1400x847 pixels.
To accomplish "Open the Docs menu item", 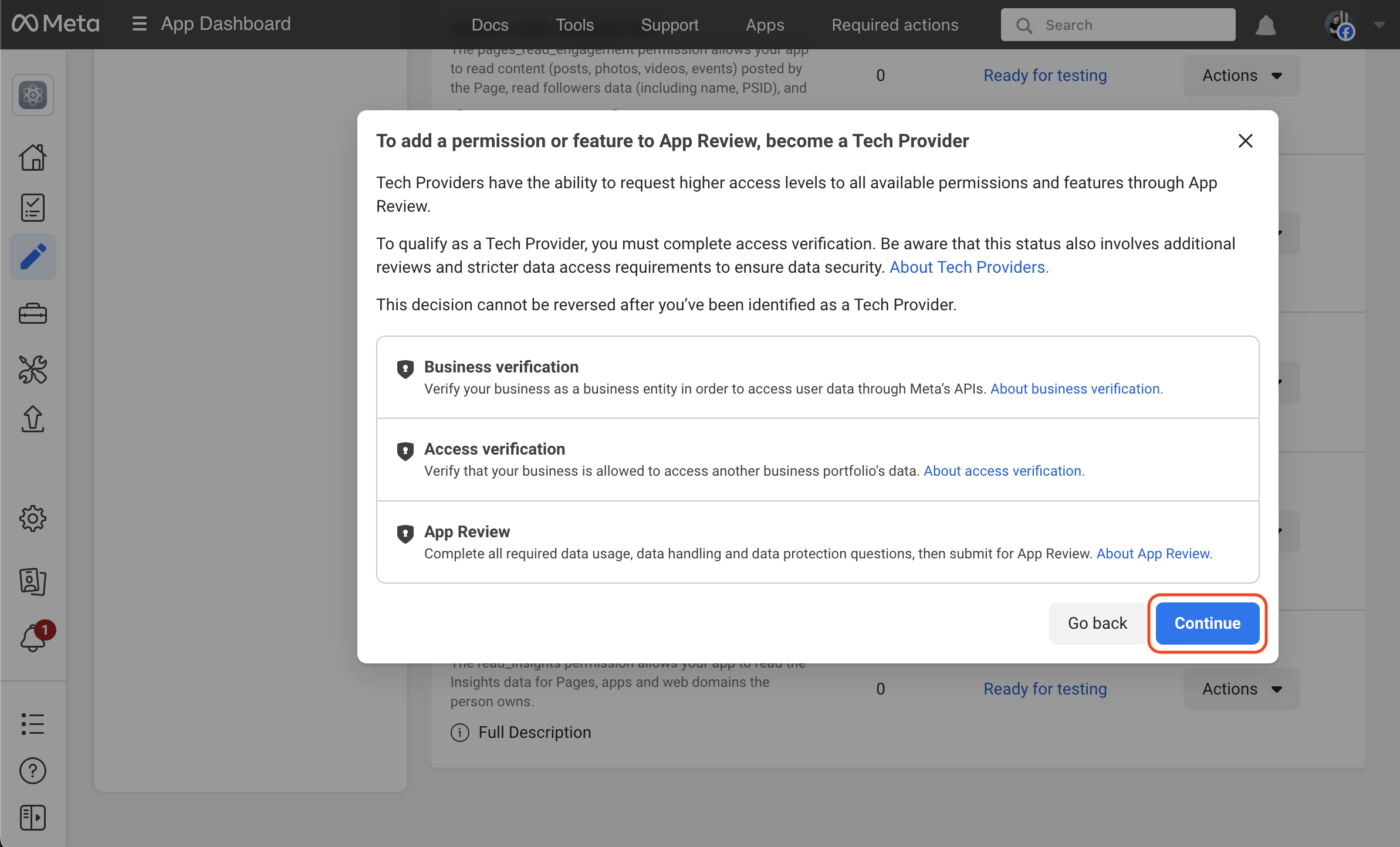I will 490,25.
